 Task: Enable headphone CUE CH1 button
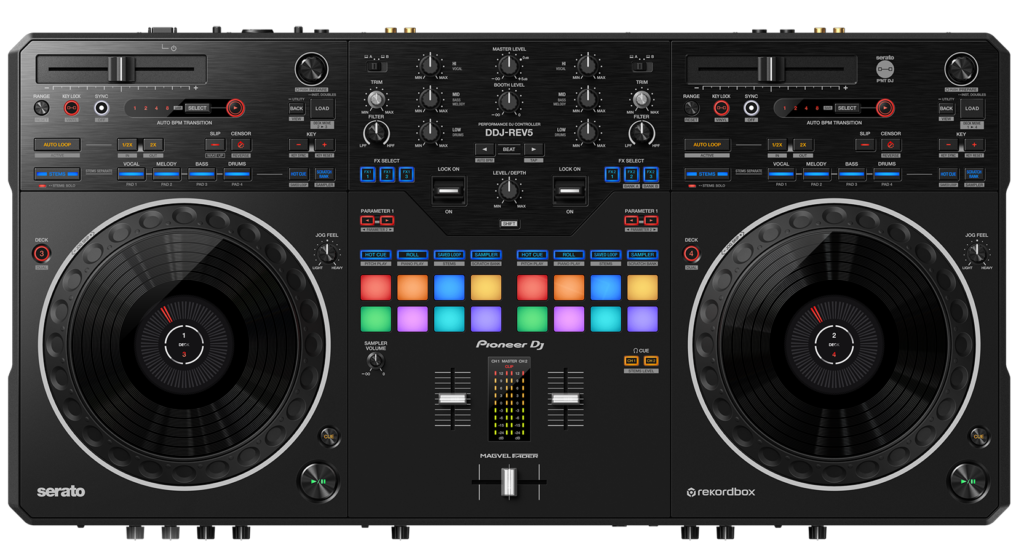(x=632, y=361)
